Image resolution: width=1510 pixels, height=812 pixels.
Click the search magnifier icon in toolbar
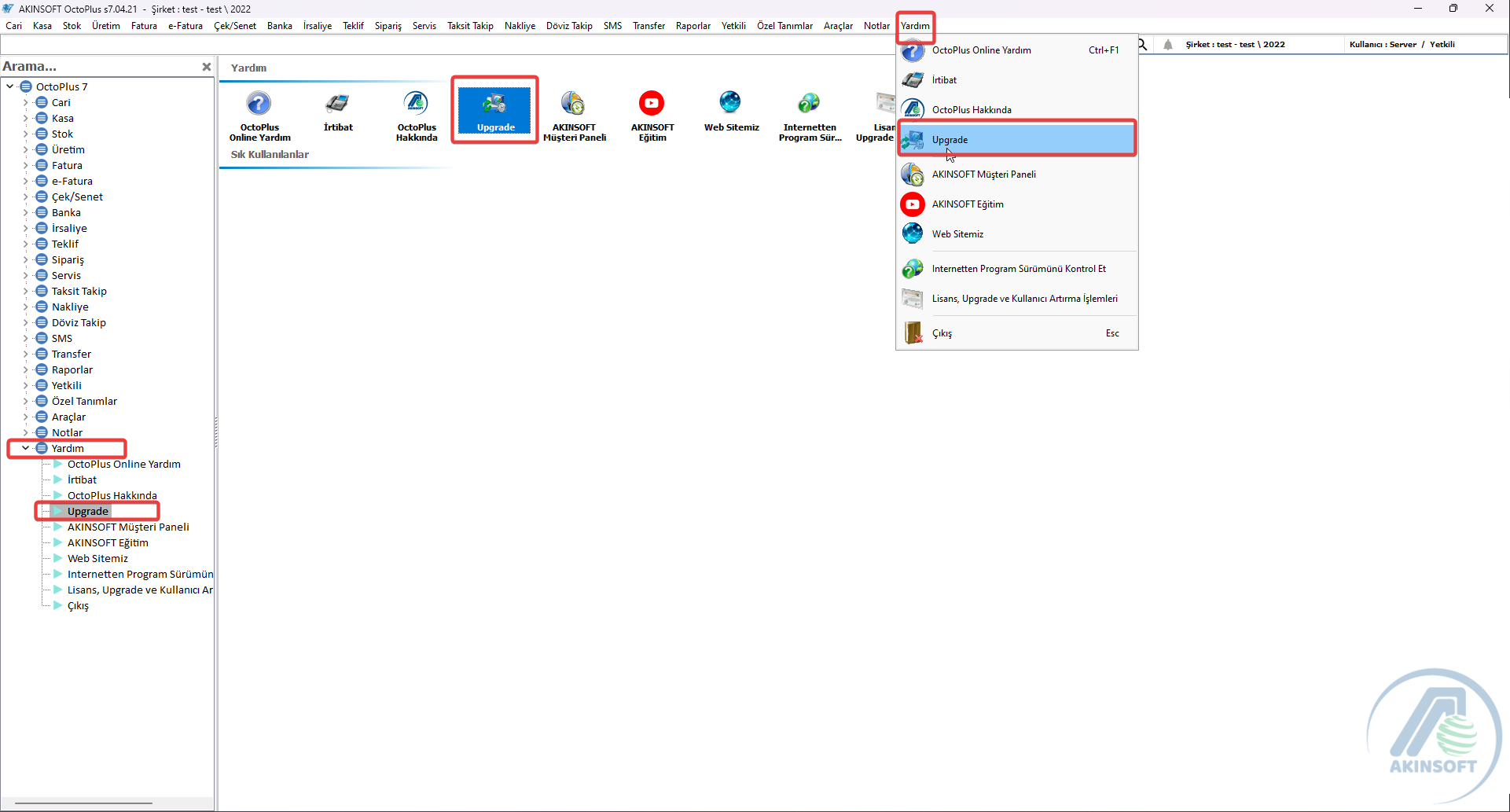pyautogui.click(x=1143, y=45)
